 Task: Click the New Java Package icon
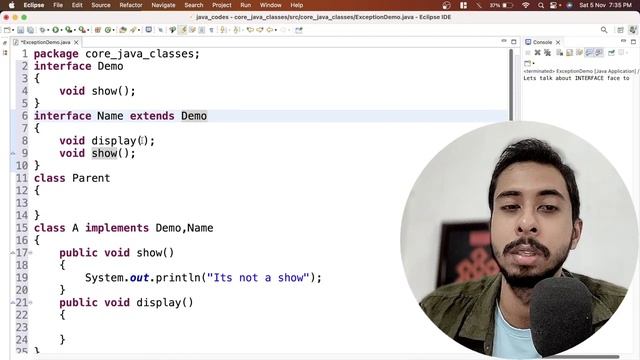(98, 30)
